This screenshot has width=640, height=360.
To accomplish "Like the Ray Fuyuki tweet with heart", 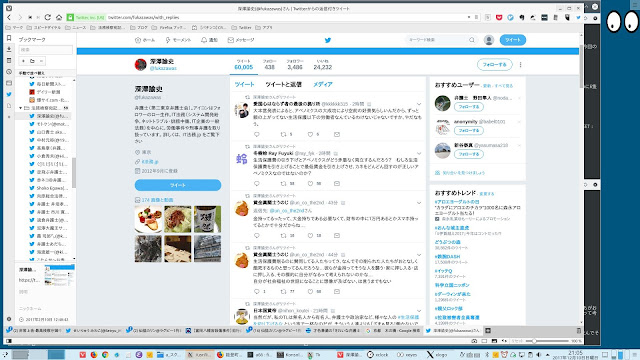I will tap(310, 184).
